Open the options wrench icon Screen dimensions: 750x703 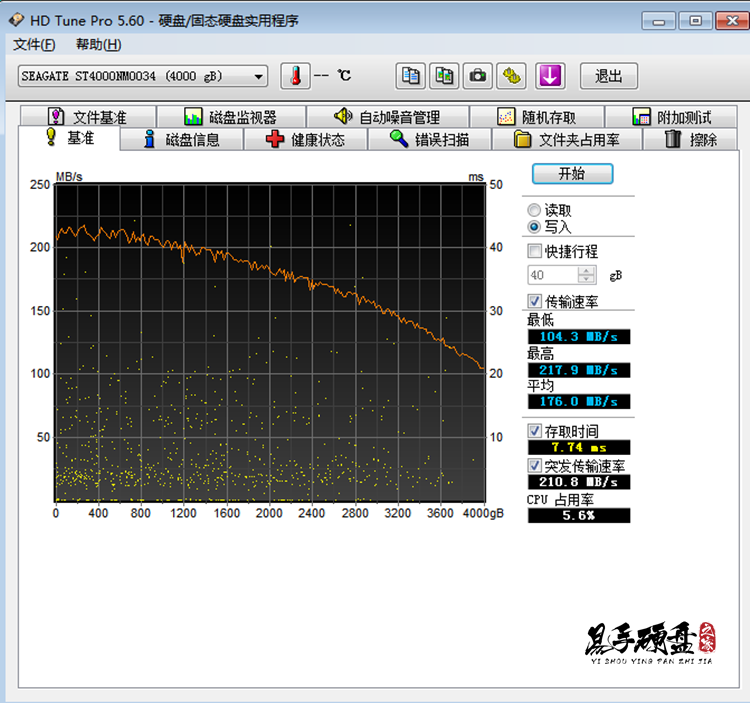511,76
